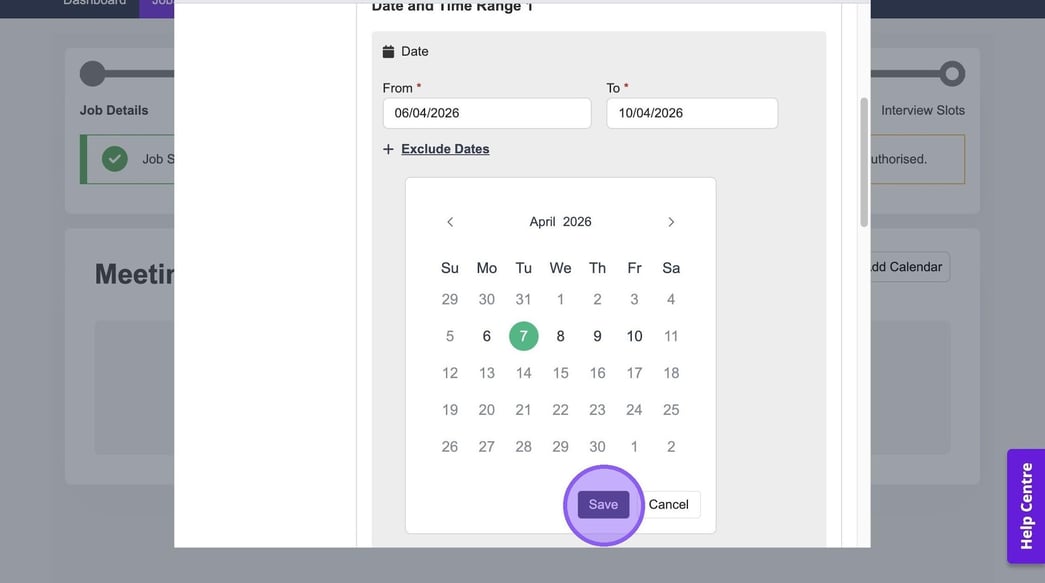This screenshot has width=1045, height=583.
Task: Open the Help Centre side tab
Action: (1025, 506)
